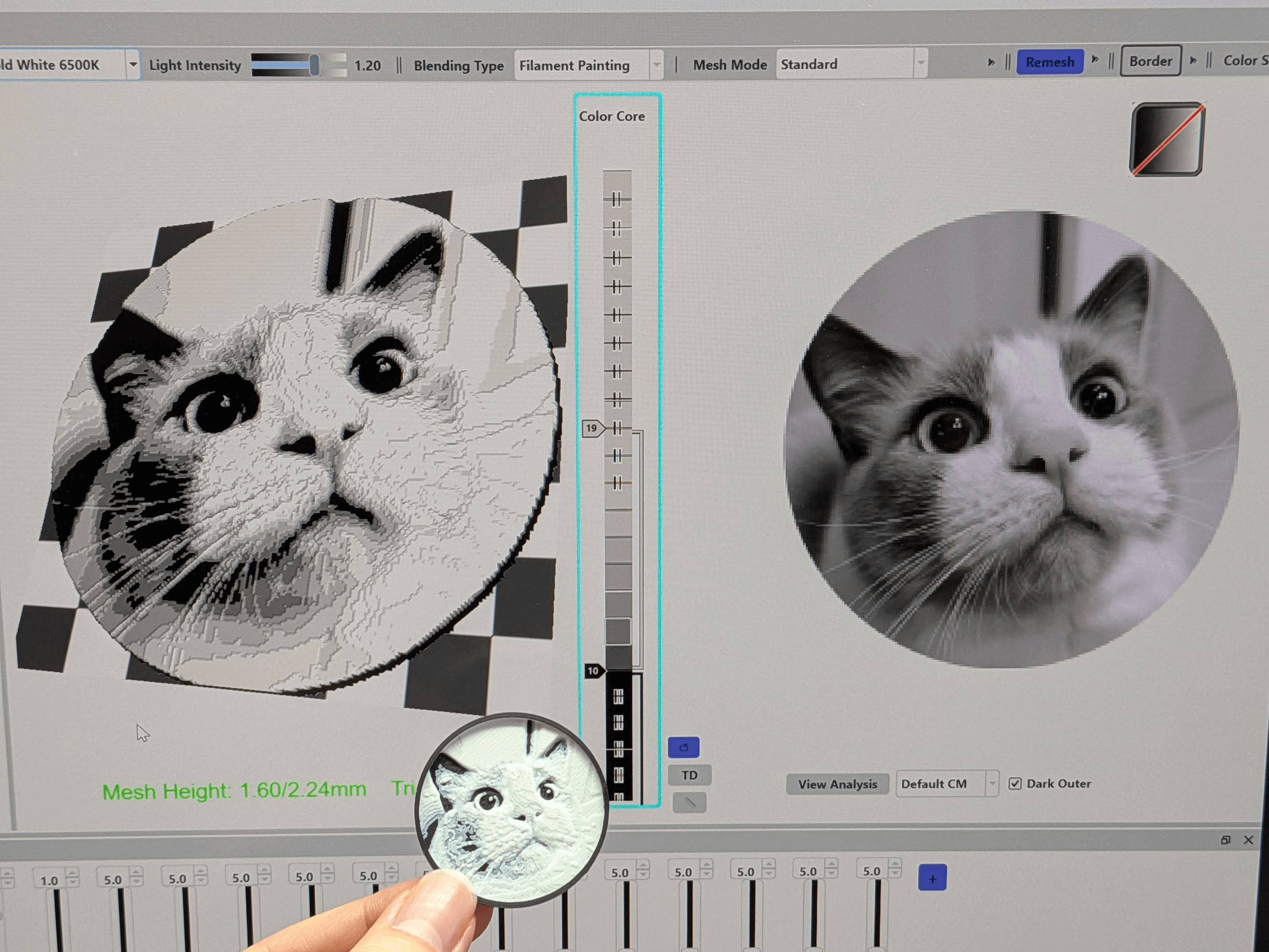Viewport: 1269px width, 952px height.
Task: Select the layer 19 marker on Color Core
Action: click(592, 428)
